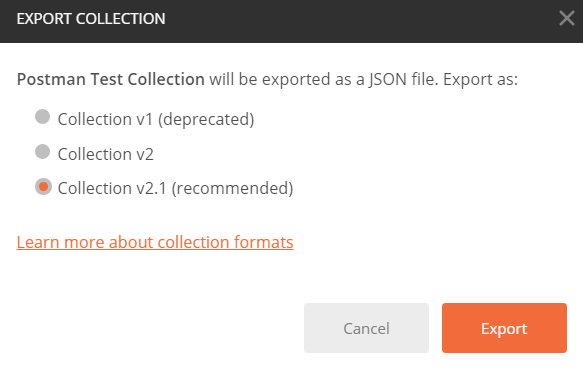Cancel the collection export
The height and width of the screenshot is (370, 583).
[x=366, y=328]
